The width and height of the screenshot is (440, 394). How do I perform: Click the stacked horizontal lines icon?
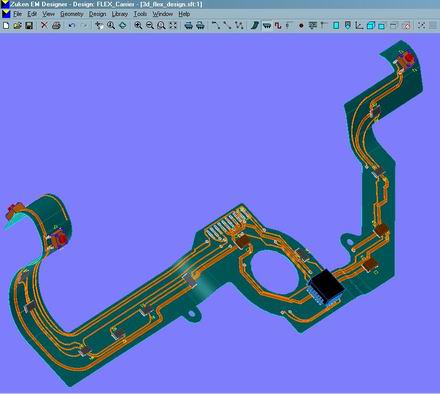pos(313,25)
